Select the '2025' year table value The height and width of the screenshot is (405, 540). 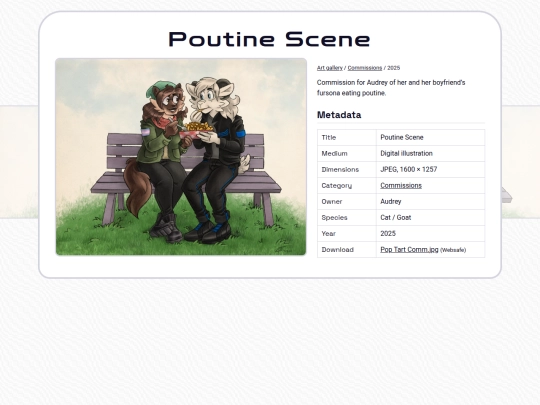[388, 233]
